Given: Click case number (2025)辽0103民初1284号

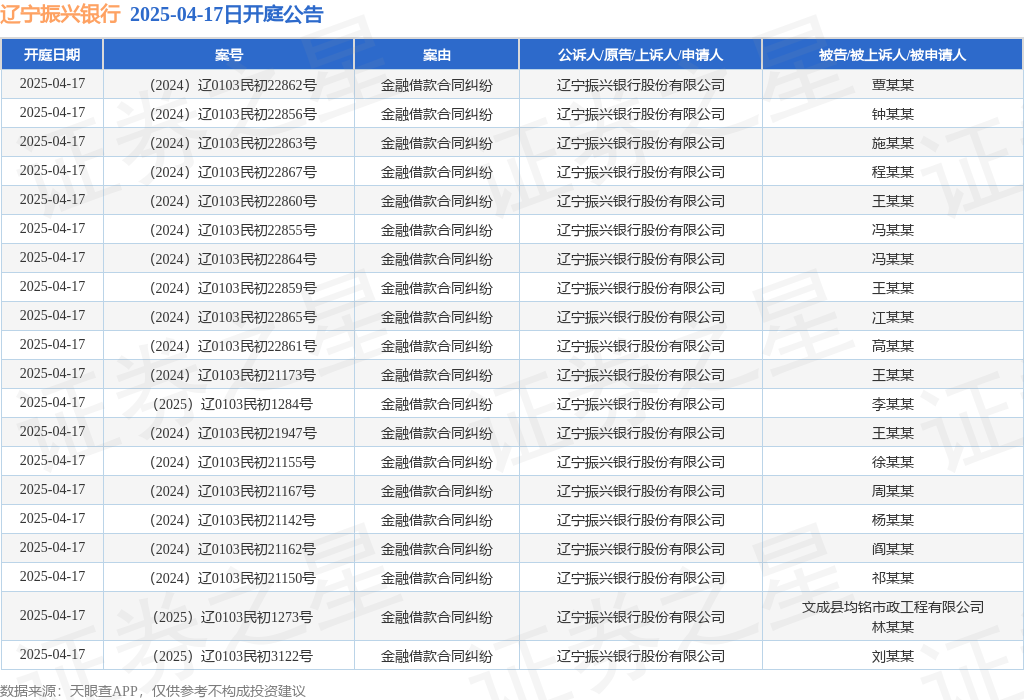Looking at the screenshot, I should point(232,404).
